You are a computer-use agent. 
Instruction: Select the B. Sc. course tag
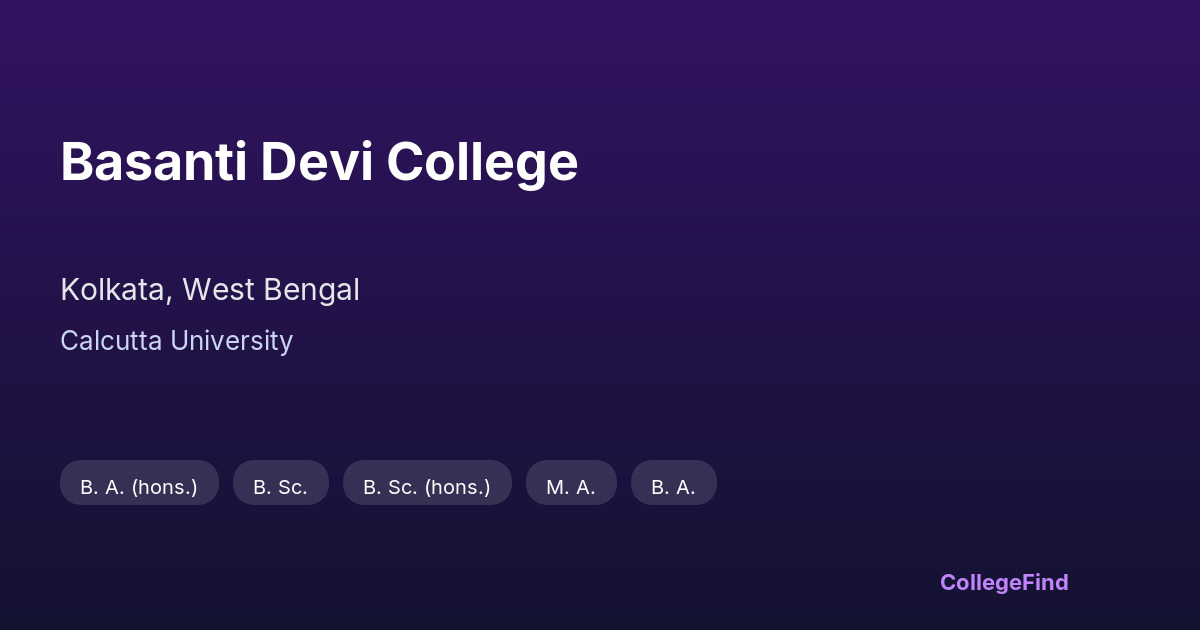click(280, 487)
